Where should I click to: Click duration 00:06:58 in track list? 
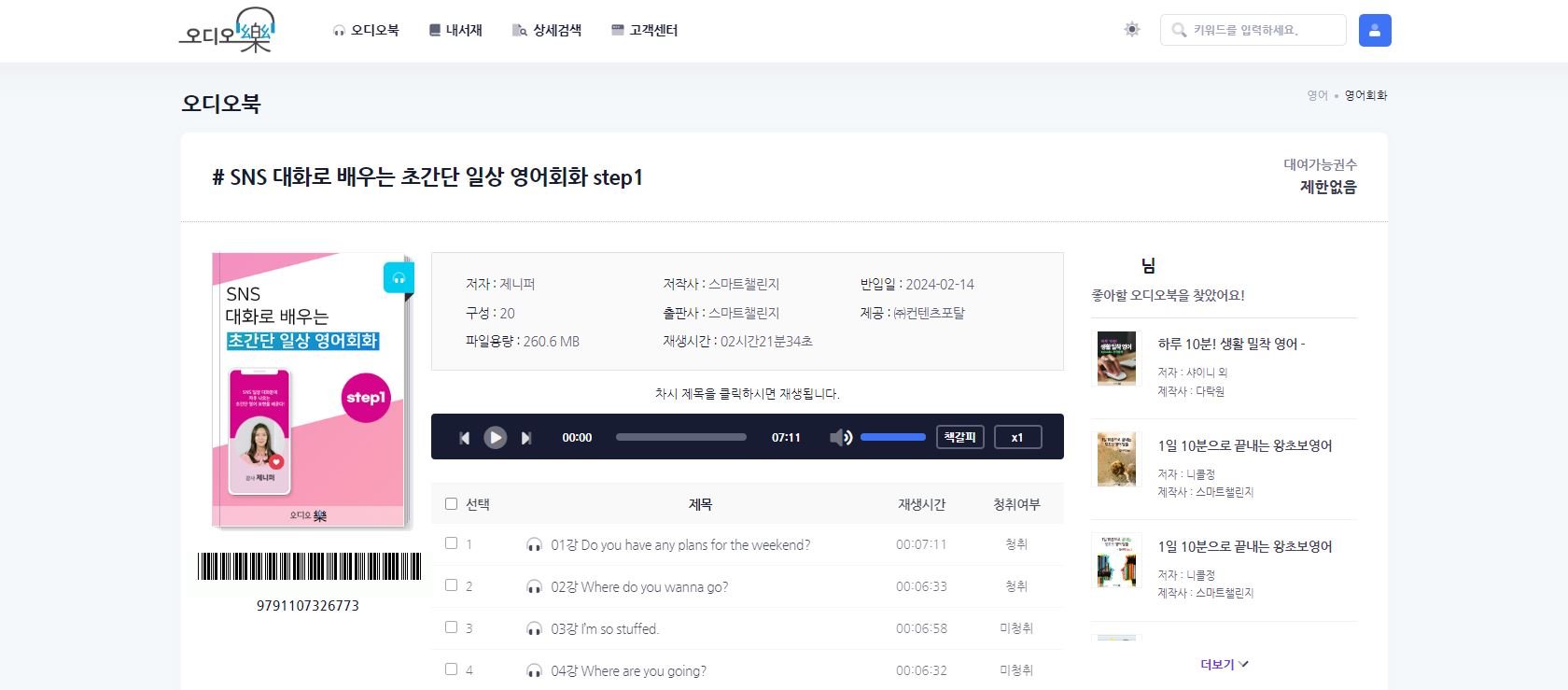click(921, 628)
